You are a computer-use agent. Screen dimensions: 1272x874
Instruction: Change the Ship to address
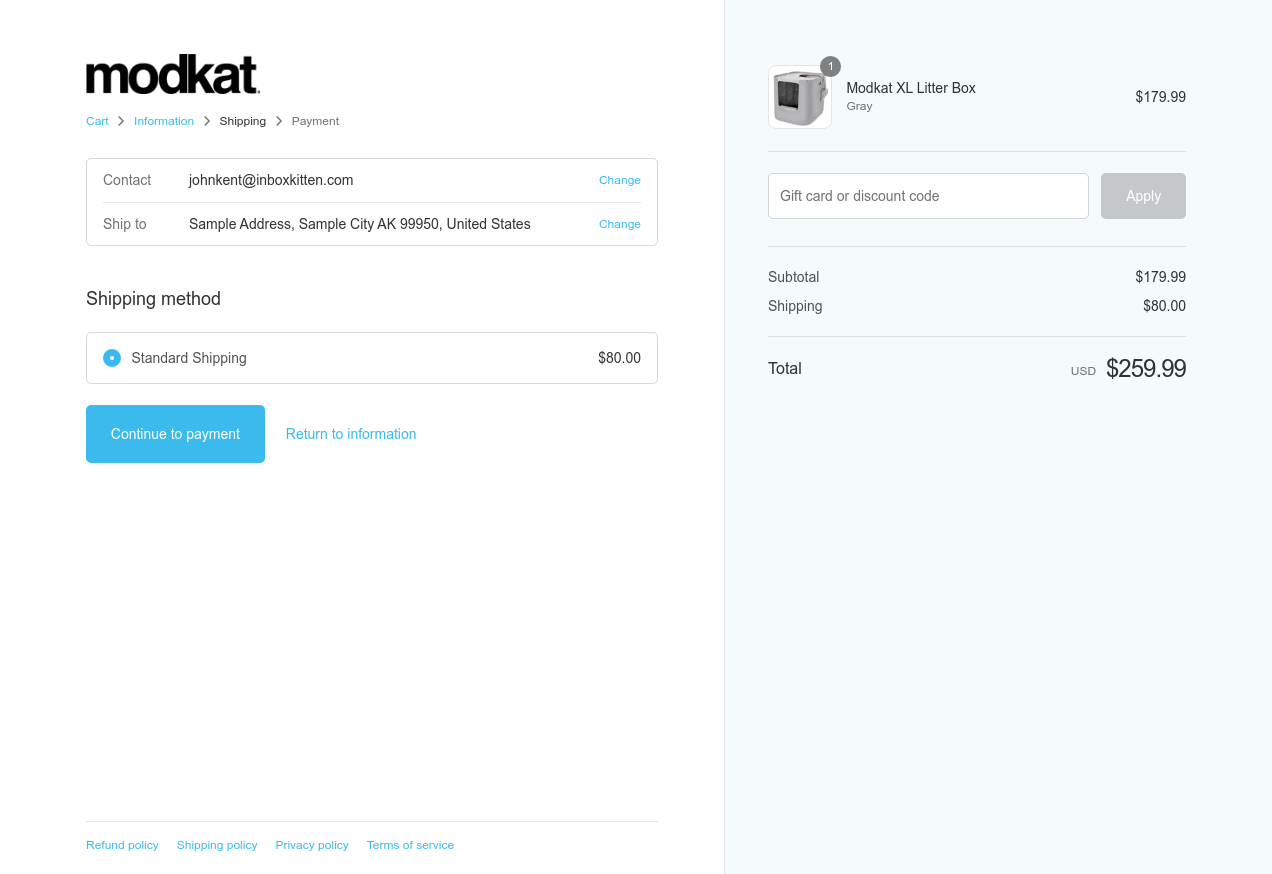pos(619,224)
